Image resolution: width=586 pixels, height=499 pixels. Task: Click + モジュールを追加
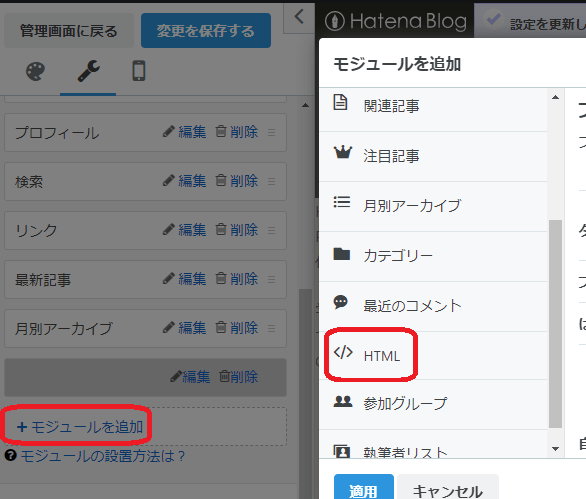coord(80,427)
